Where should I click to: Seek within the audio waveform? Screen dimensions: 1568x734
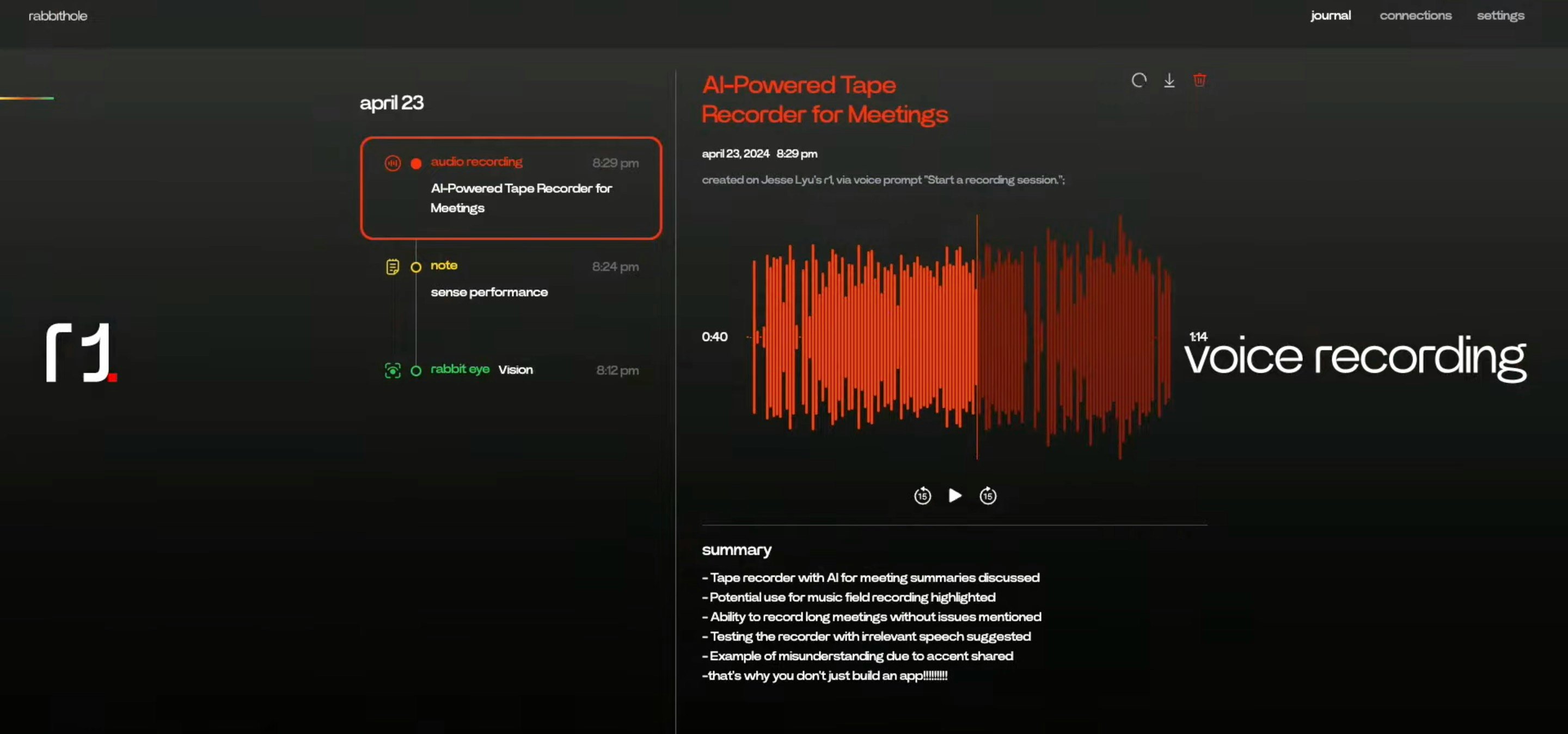point(959,336)
